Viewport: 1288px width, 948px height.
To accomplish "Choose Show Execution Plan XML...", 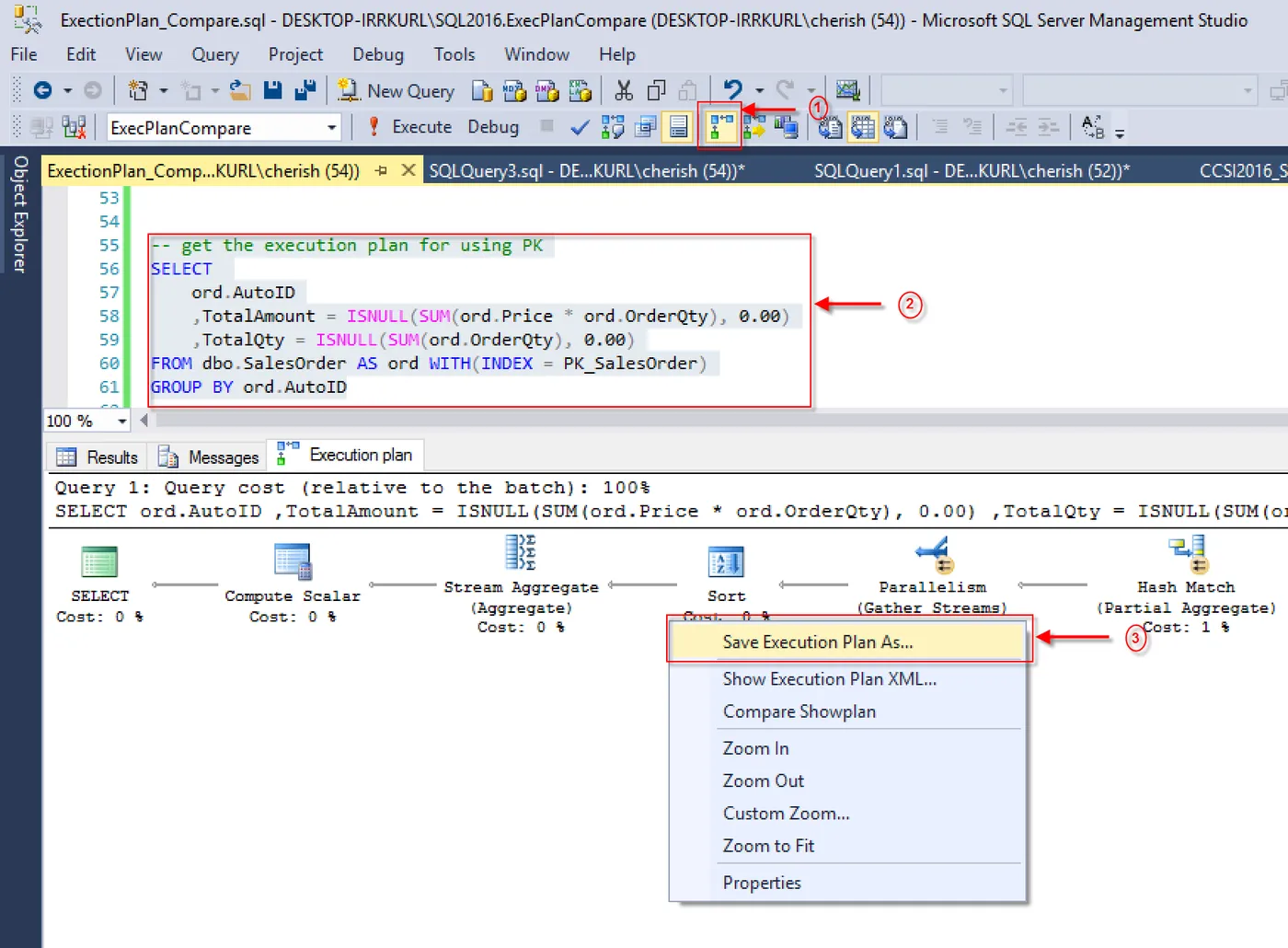I will (x=847, y=679).
